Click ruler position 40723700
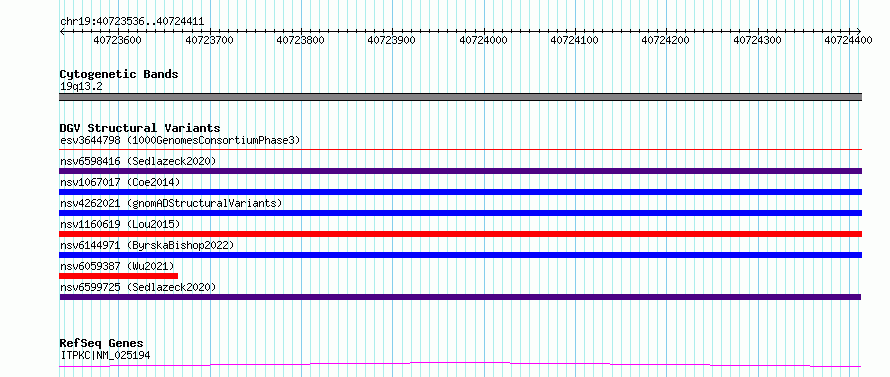The height and width of the screenshot is (377, 890). [210, 40]
